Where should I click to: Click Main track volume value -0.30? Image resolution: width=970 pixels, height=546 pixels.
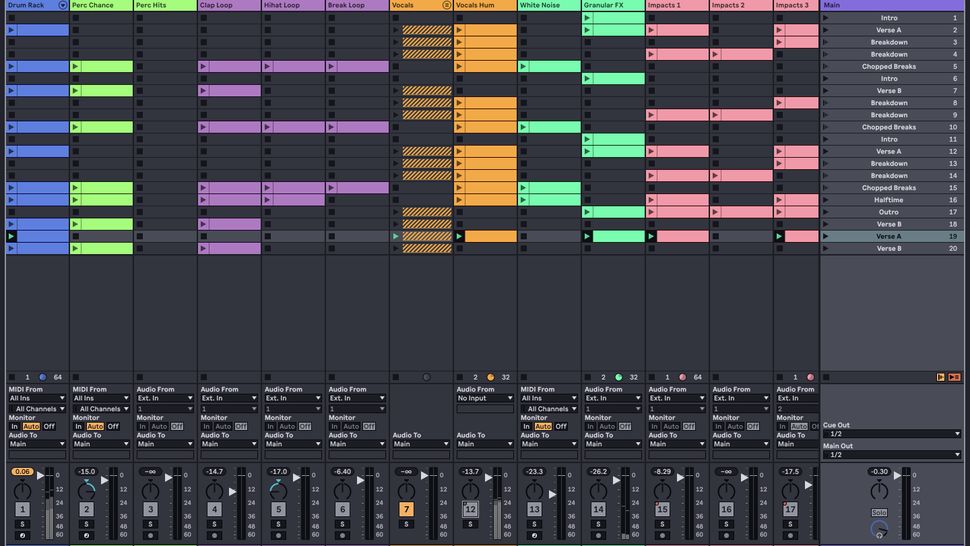click(x=879, y=472)
